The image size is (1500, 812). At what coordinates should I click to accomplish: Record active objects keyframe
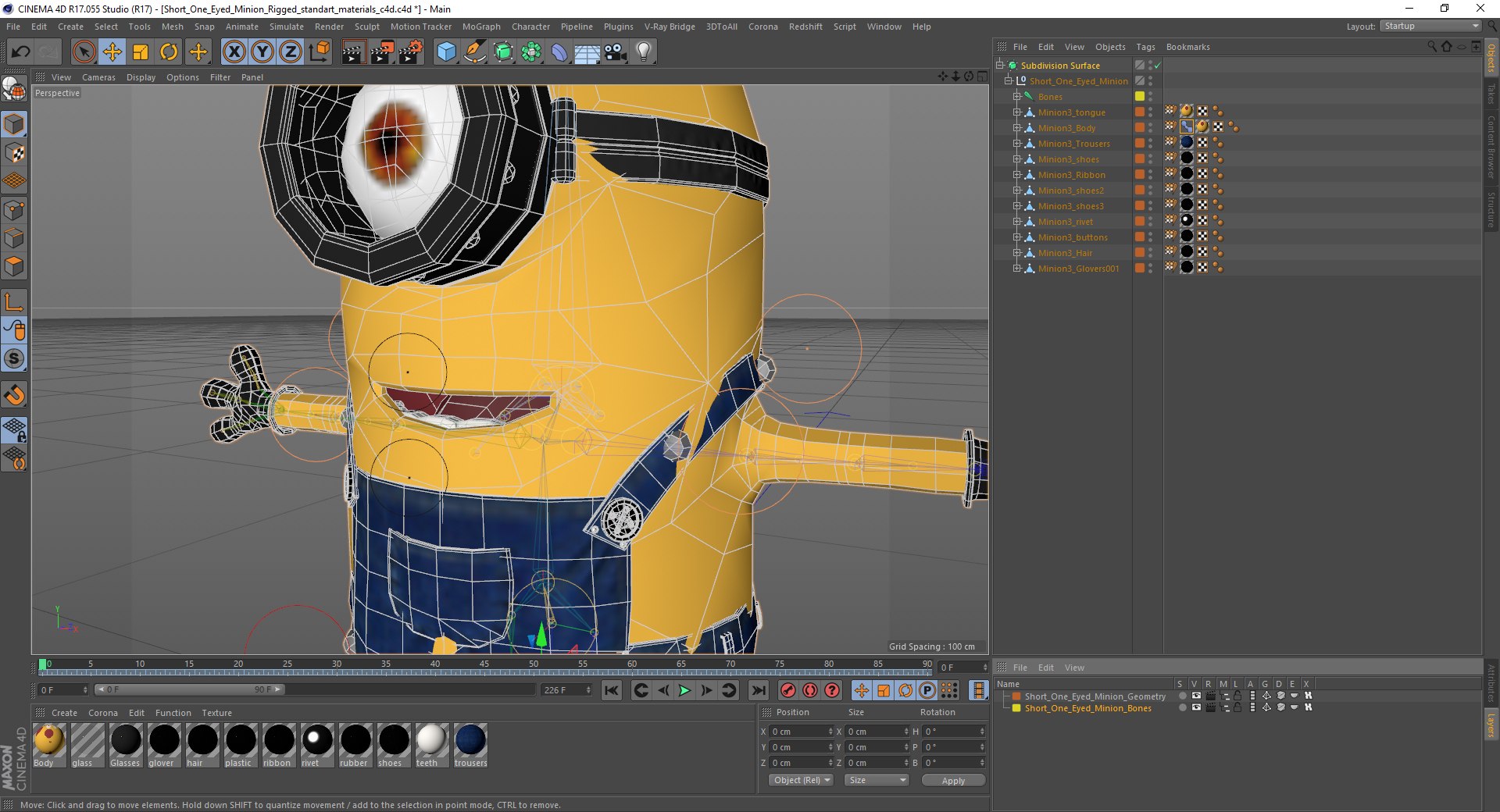tap(788, 690)
